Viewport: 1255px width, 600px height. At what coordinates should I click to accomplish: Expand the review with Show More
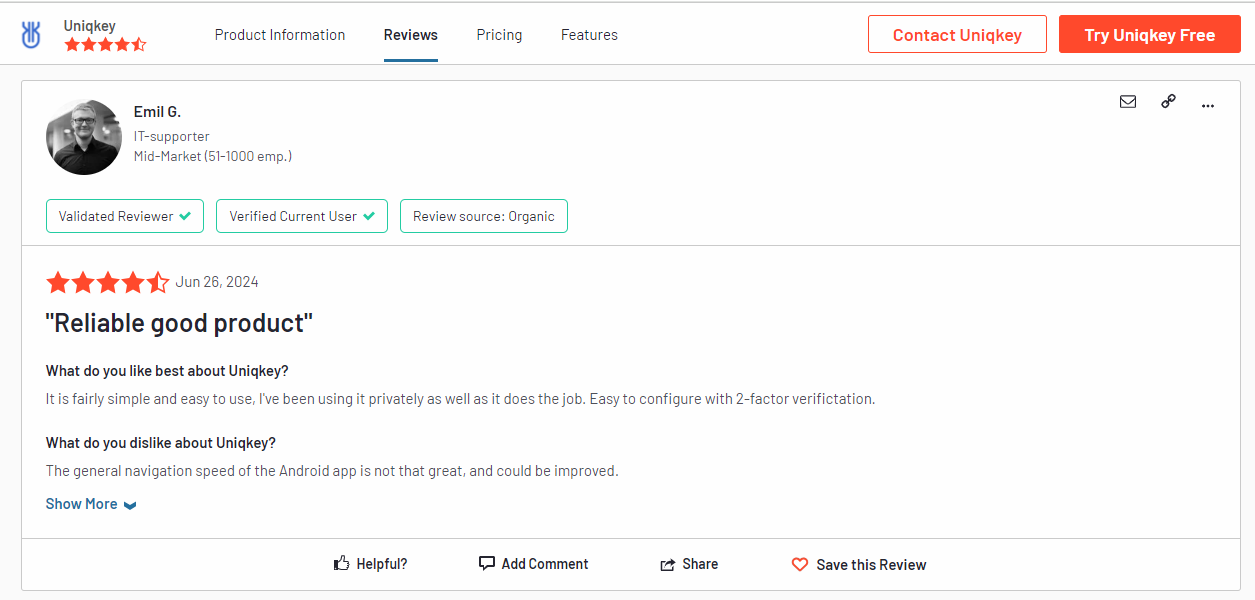coord(81,503)
